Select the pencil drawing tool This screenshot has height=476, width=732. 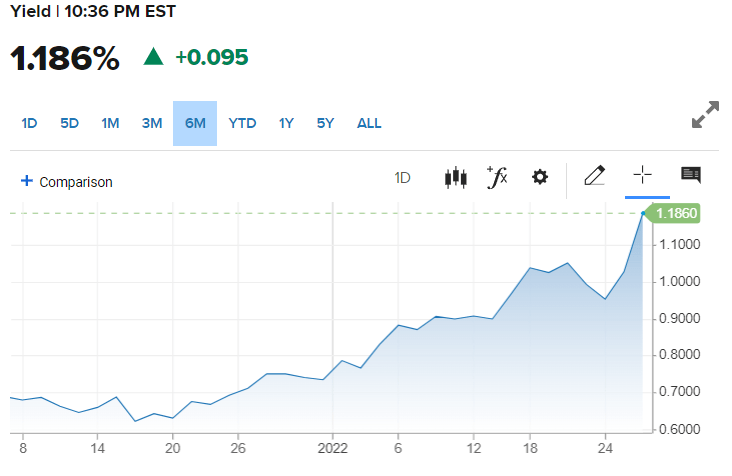594,176
